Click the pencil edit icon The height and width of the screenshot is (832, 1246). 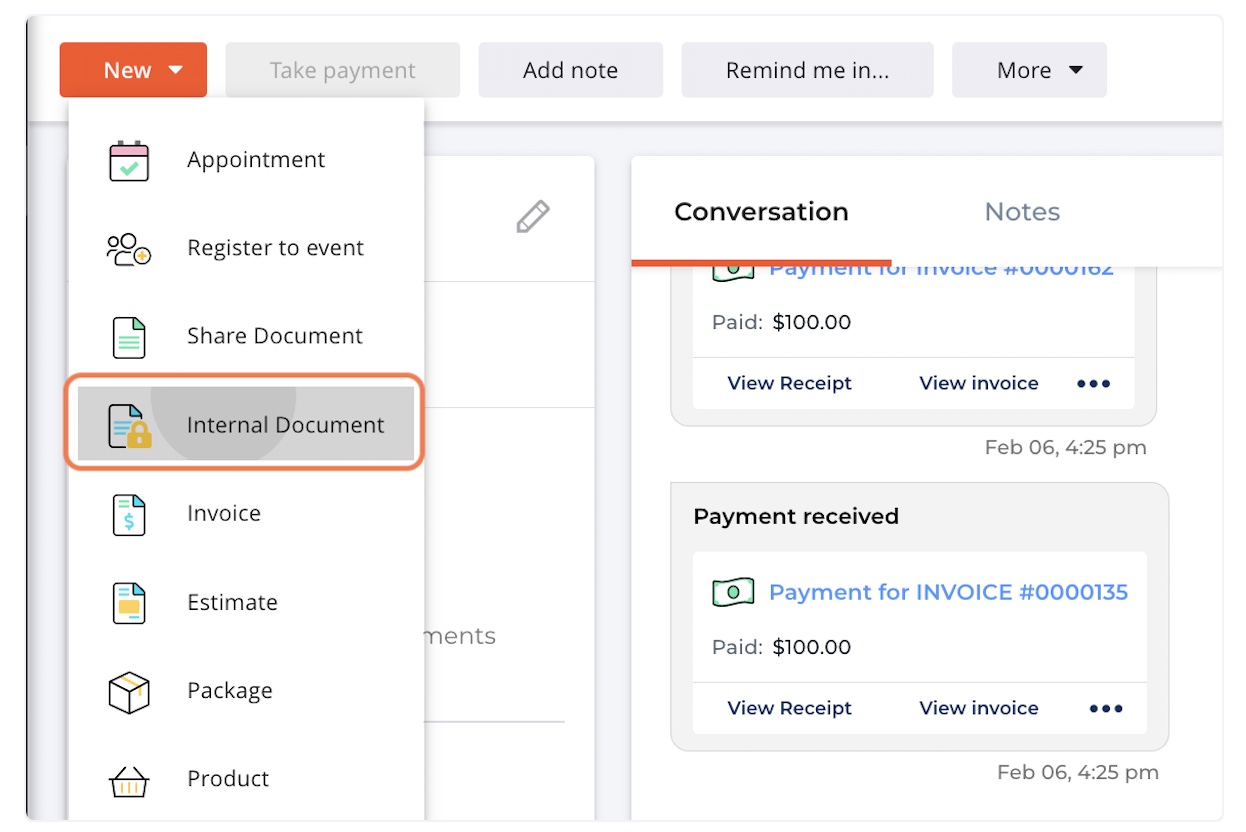coord(534,216)
